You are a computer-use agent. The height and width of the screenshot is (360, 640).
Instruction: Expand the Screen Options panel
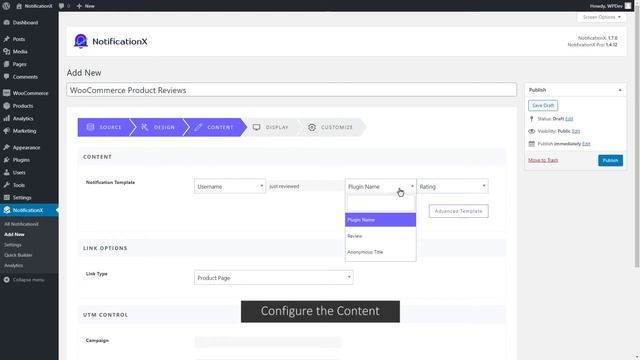coord(601,17)
